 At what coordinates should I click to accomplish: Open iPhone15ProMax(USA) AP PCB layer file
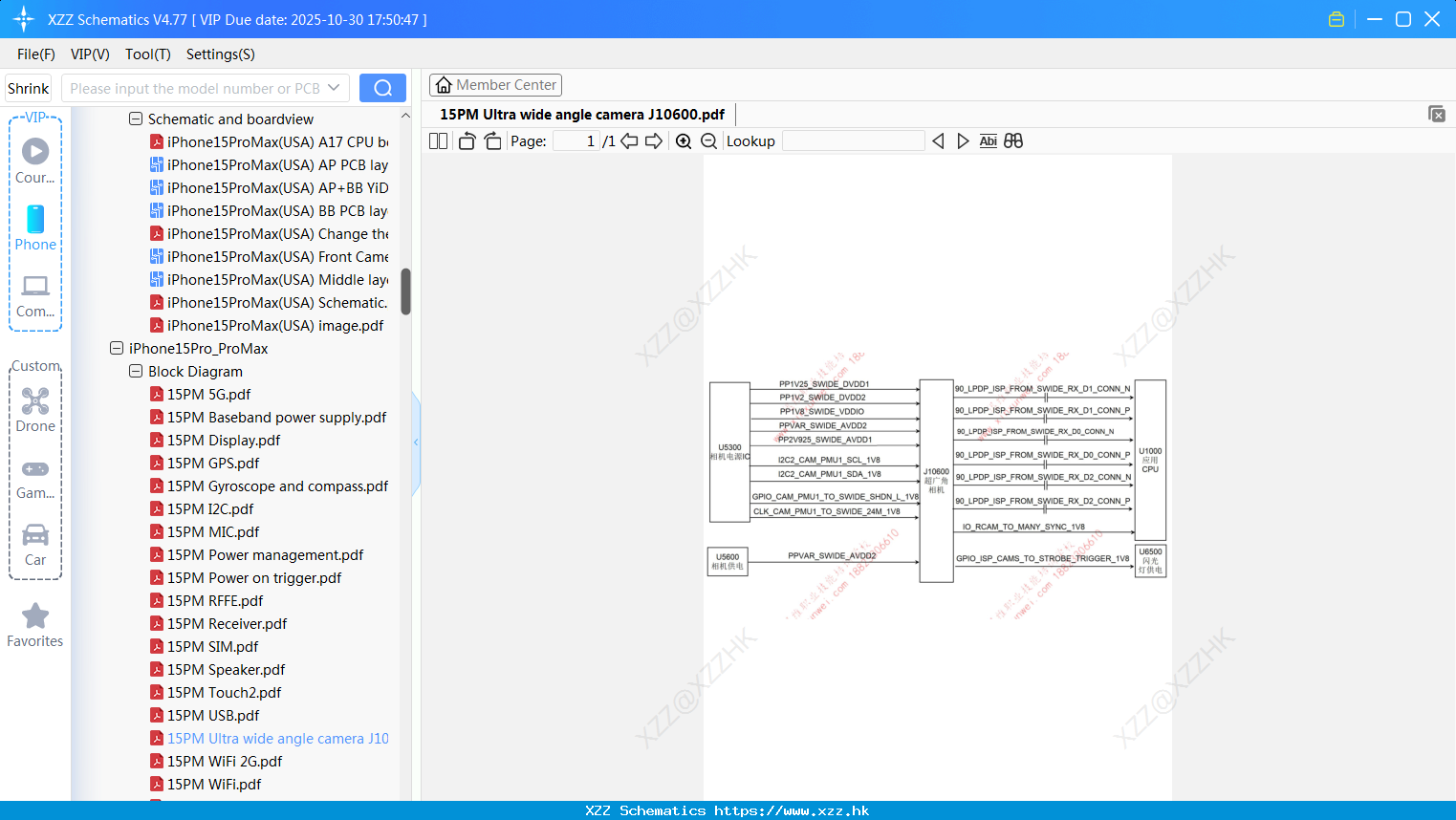[x=269, y=165]
